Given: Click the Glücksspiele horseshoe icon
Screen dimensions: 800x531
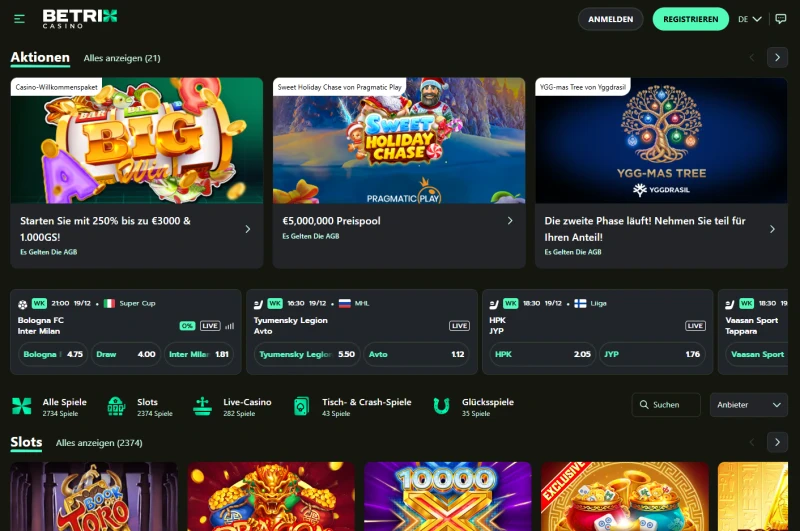Looking at the screenshot, I should 441,406.
